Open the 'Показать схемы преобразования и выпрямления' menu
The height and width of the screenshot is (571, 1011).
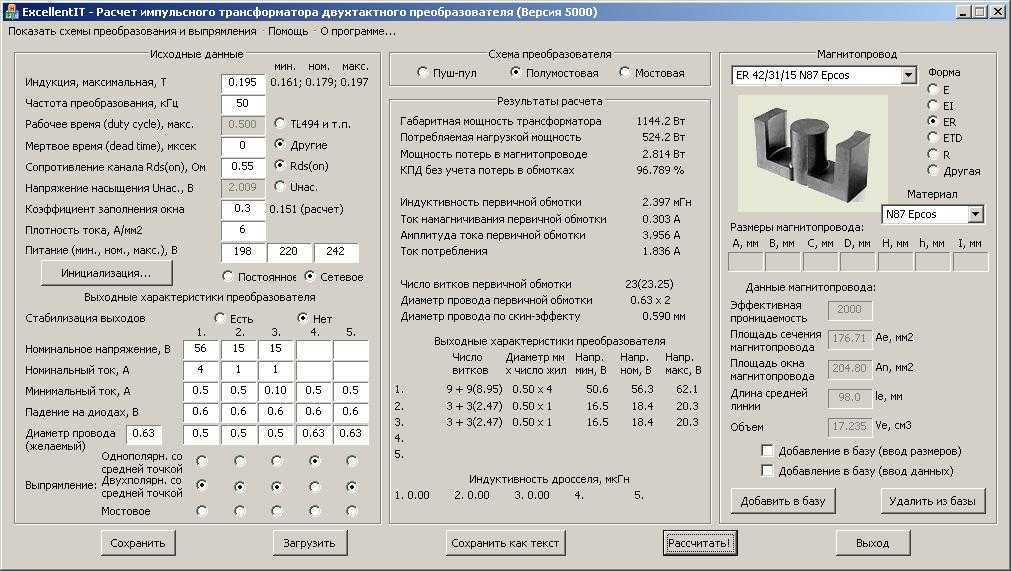pyautogui.click(x=132, y=31)
